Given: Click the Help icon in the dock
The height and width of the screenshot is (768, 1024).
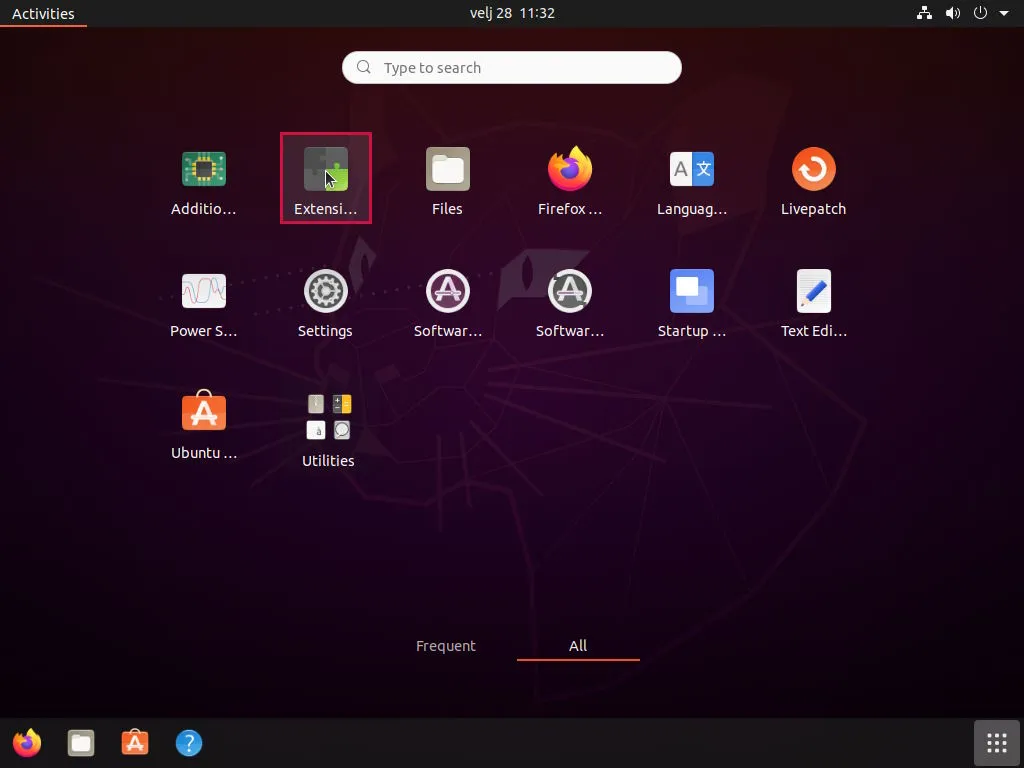Looking at the screenshot, I should point(189,743).
